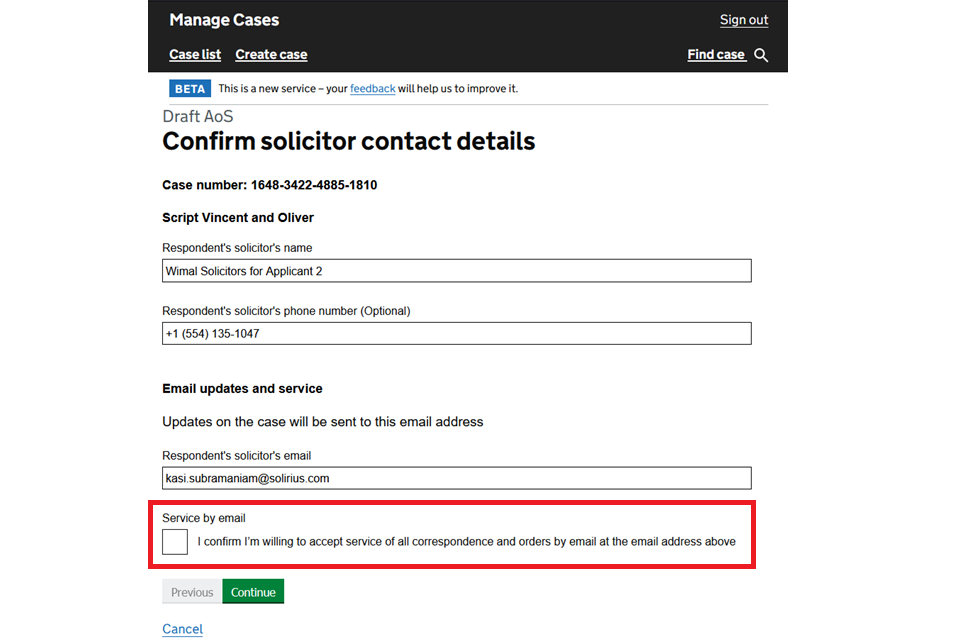Click into the solicitor's phone number field
960x640 pixels.
pos(456,334)
